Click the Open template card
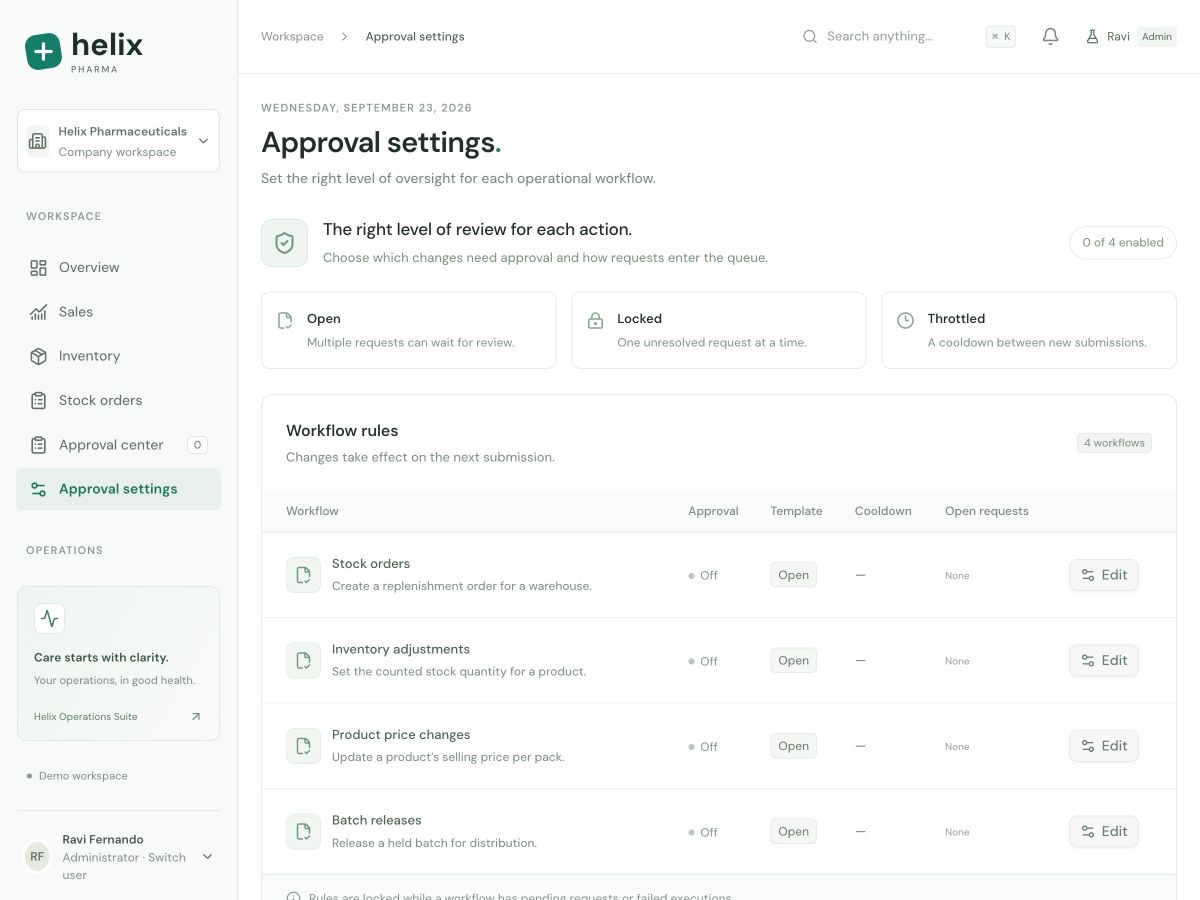 tap(408, 330)
